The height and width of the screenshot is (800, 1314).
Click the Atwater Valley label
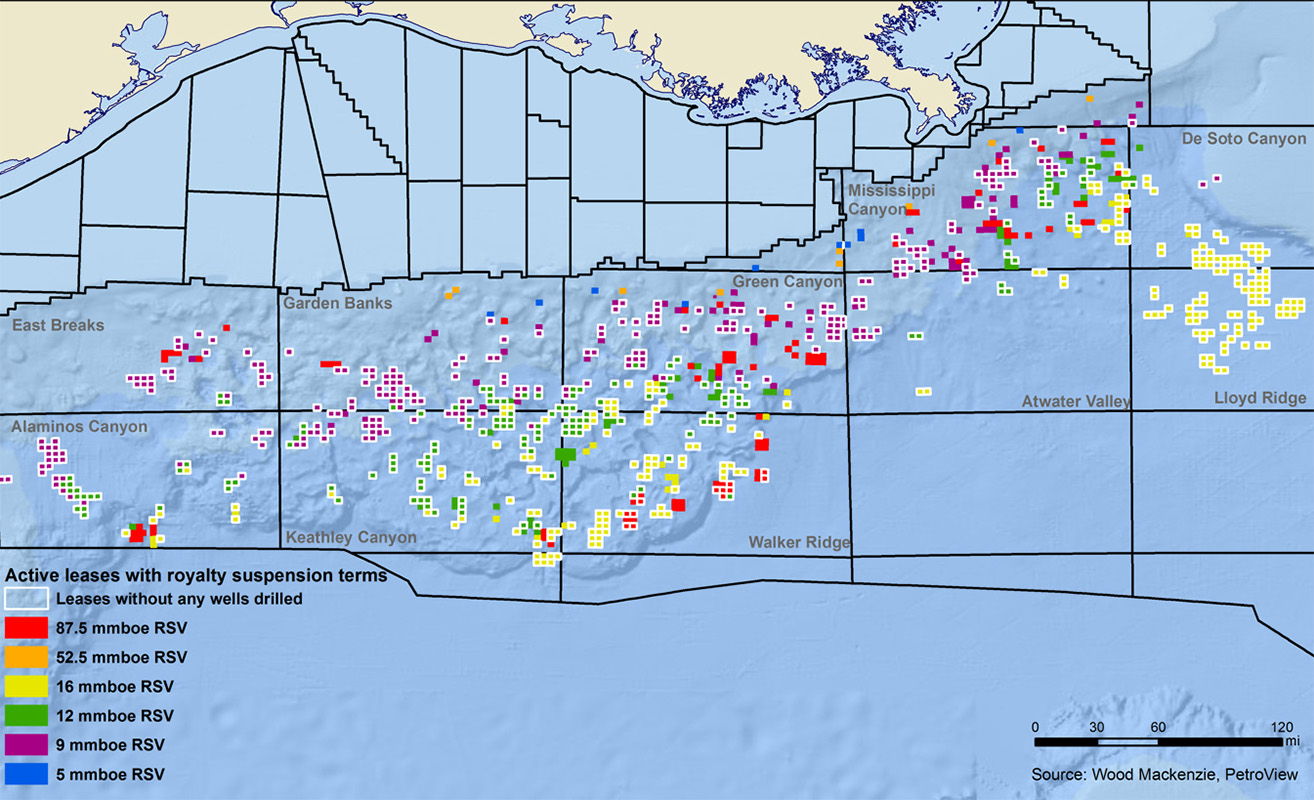(1075, 401)
